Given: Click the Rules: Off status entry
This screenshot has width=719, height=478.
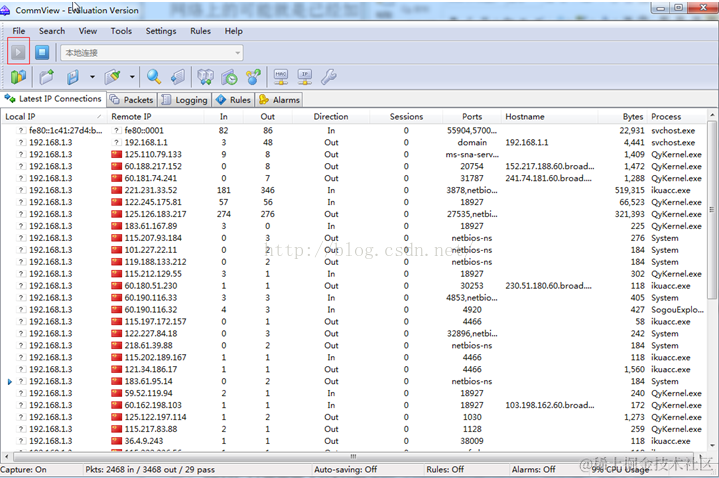Looking at the screenshot, I should coord(445,469).
